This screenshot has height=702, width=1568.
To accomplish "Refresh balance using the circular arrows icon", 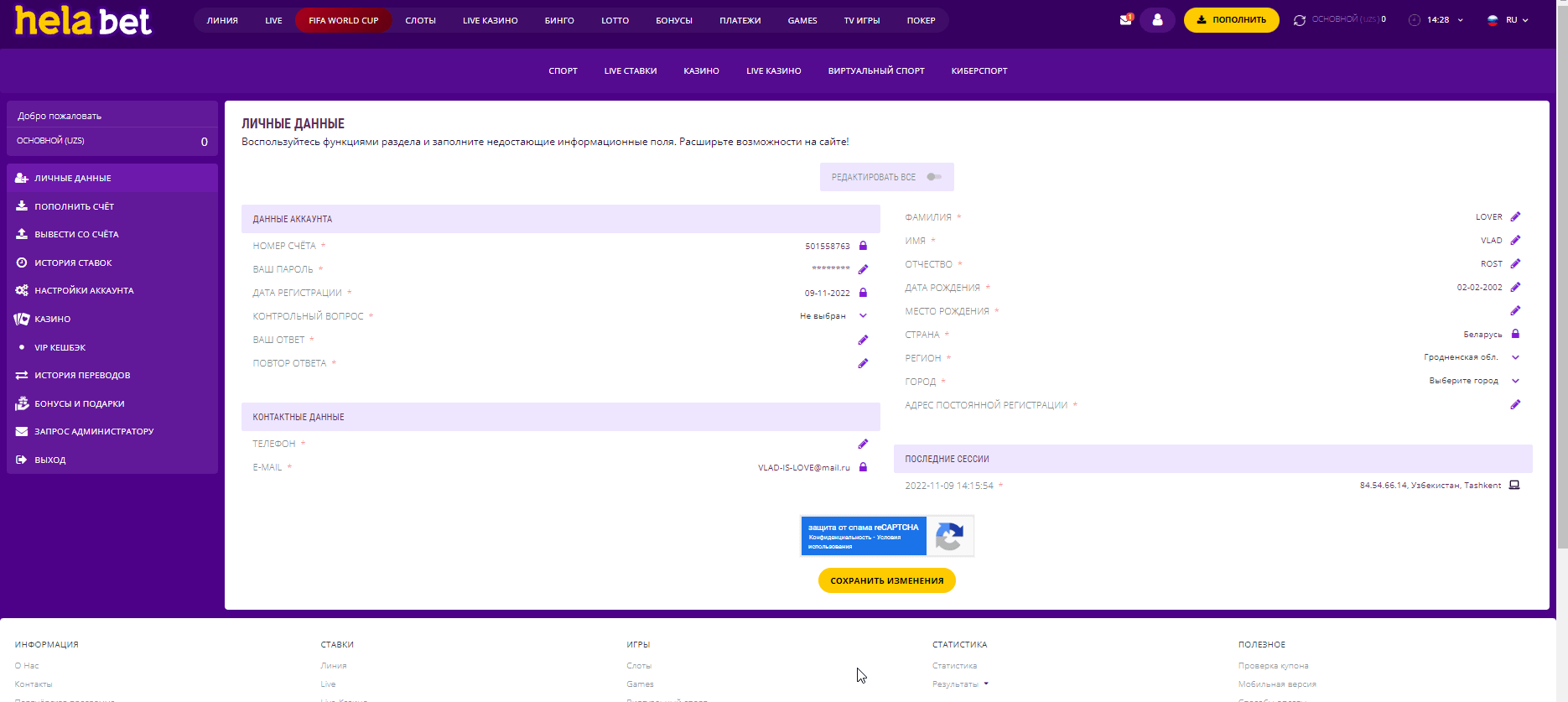I will [1299, 20].
